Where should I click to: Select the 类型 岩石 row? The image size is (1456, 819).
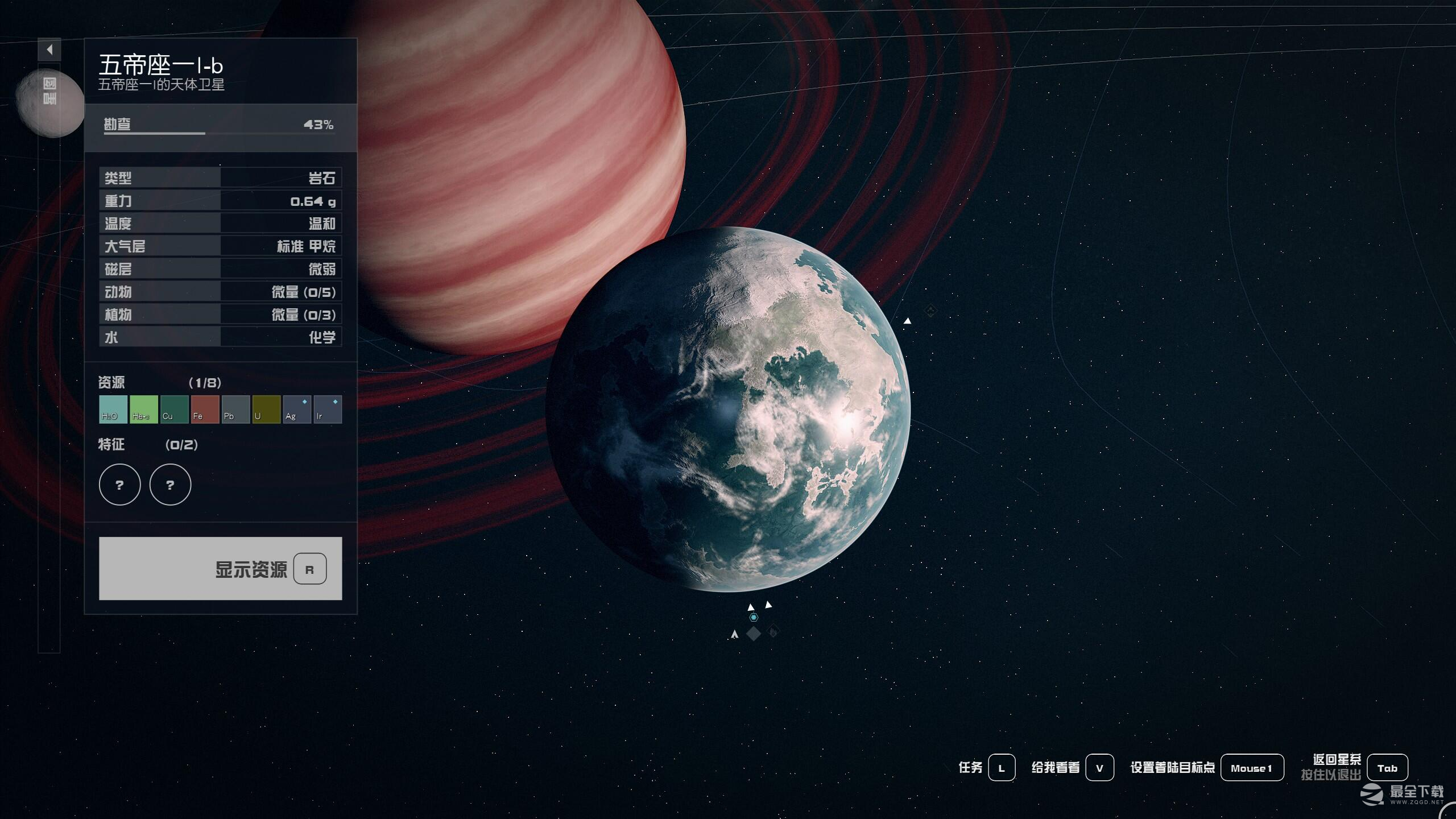[x=221, y=177]
